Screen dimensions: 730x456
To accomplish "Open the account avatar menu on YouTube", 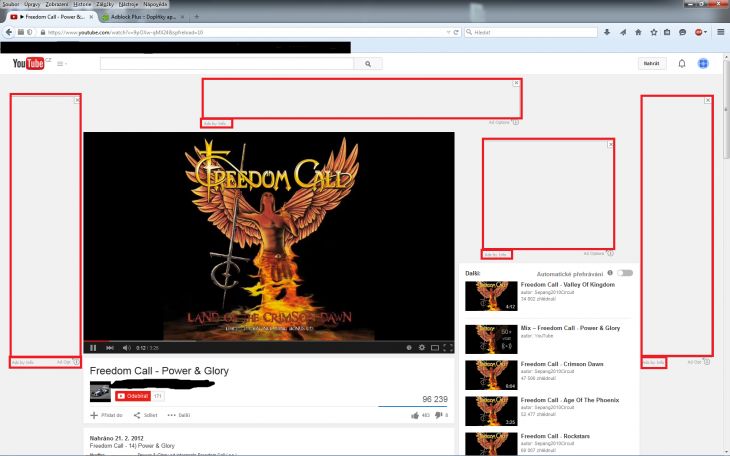I will tap(703, 63).
